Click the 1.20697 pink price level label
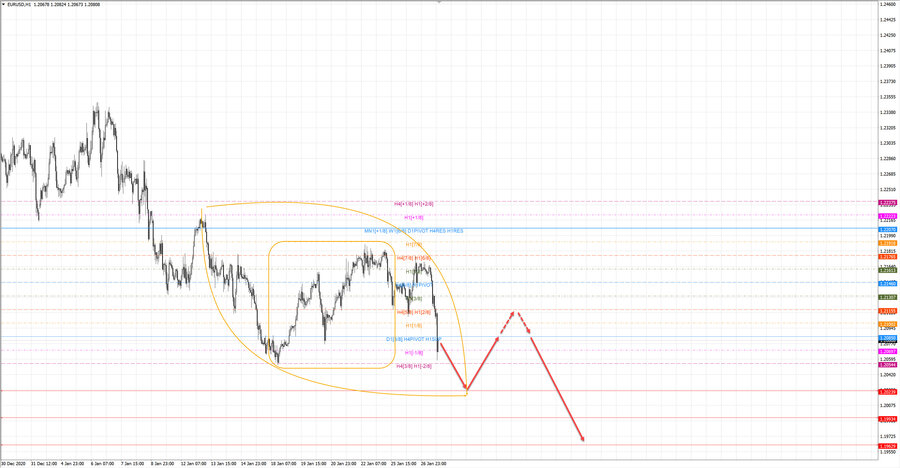 (888, 351)
